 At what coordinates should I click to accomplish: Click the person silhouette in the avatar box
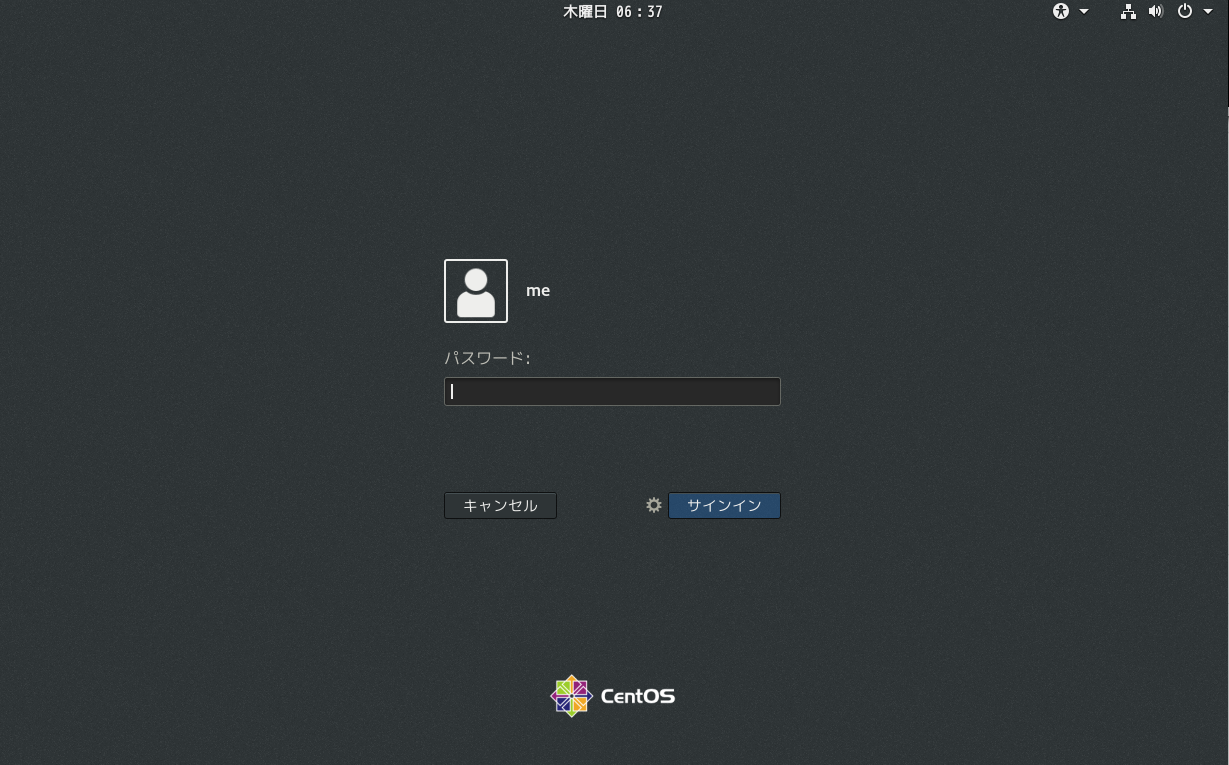click(x=475, y=292)
